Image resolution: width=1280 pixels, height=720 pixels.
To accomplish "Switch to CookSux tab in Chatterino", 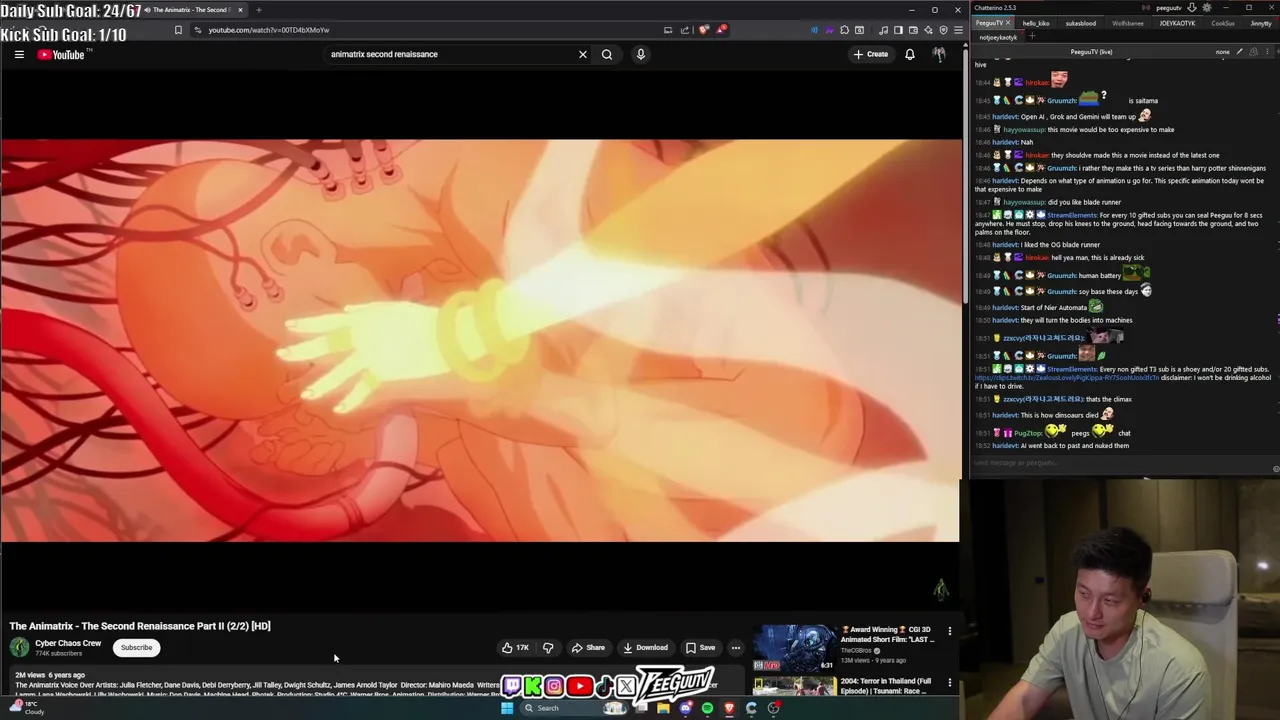I will 1223,23.
